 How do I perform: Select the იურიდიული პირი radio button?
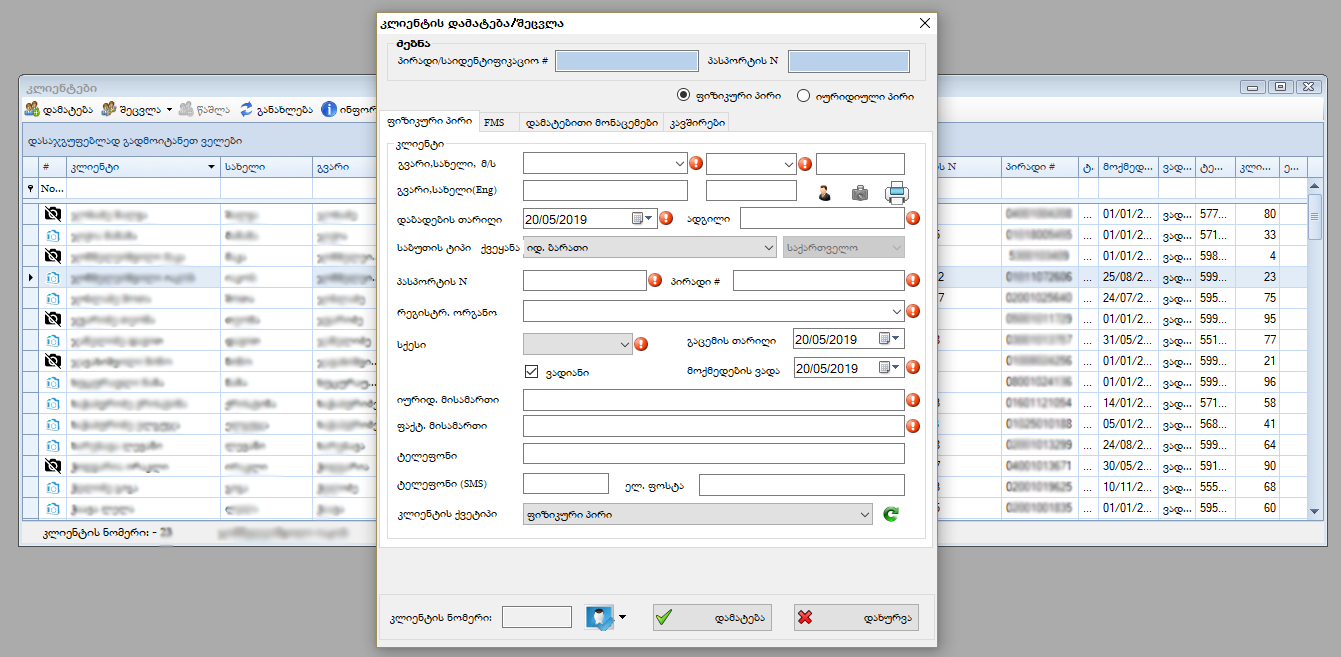tap(803, 96)
